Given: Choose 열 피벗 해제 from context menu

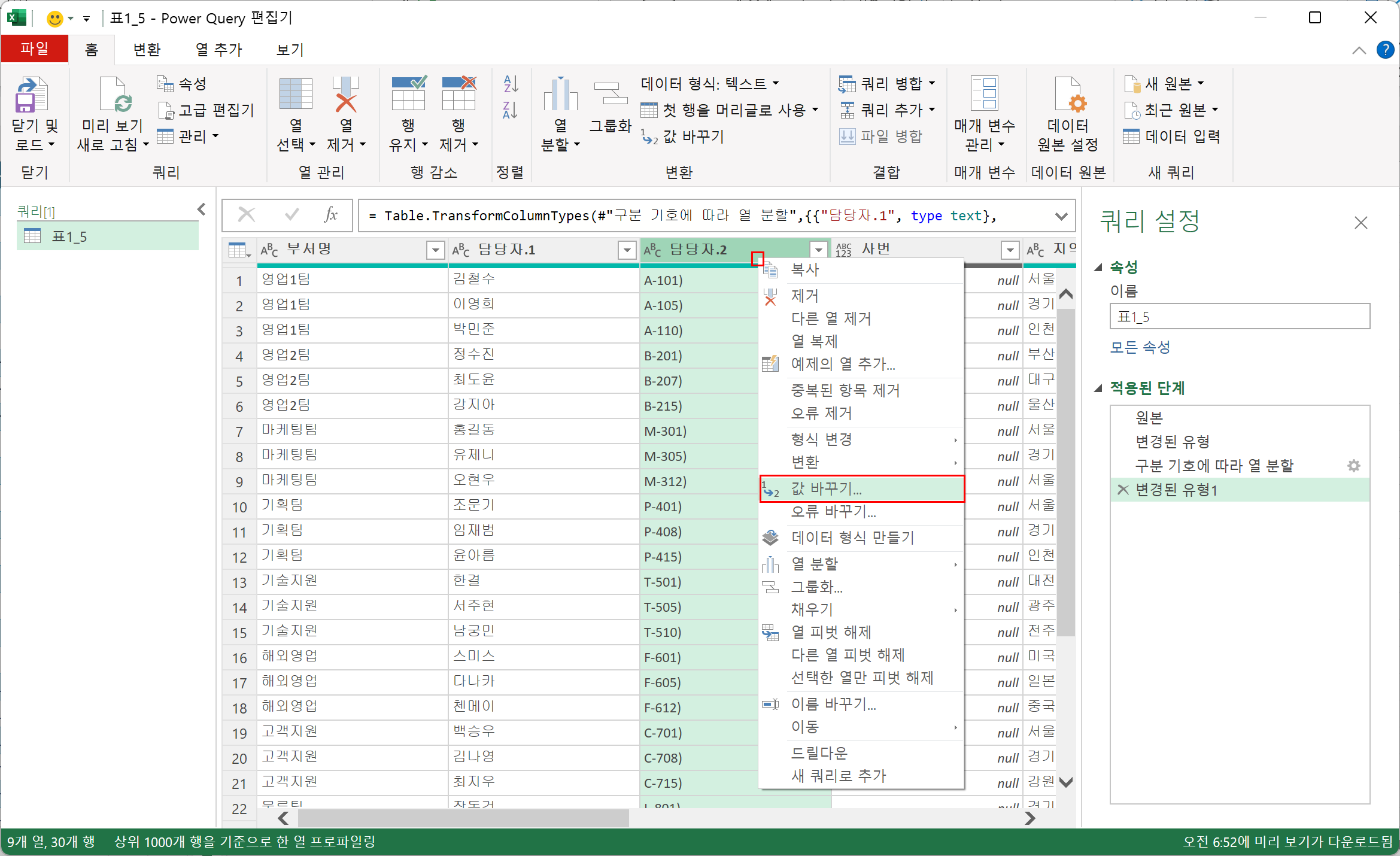Looking at the screenshot, I should [862, 632].
